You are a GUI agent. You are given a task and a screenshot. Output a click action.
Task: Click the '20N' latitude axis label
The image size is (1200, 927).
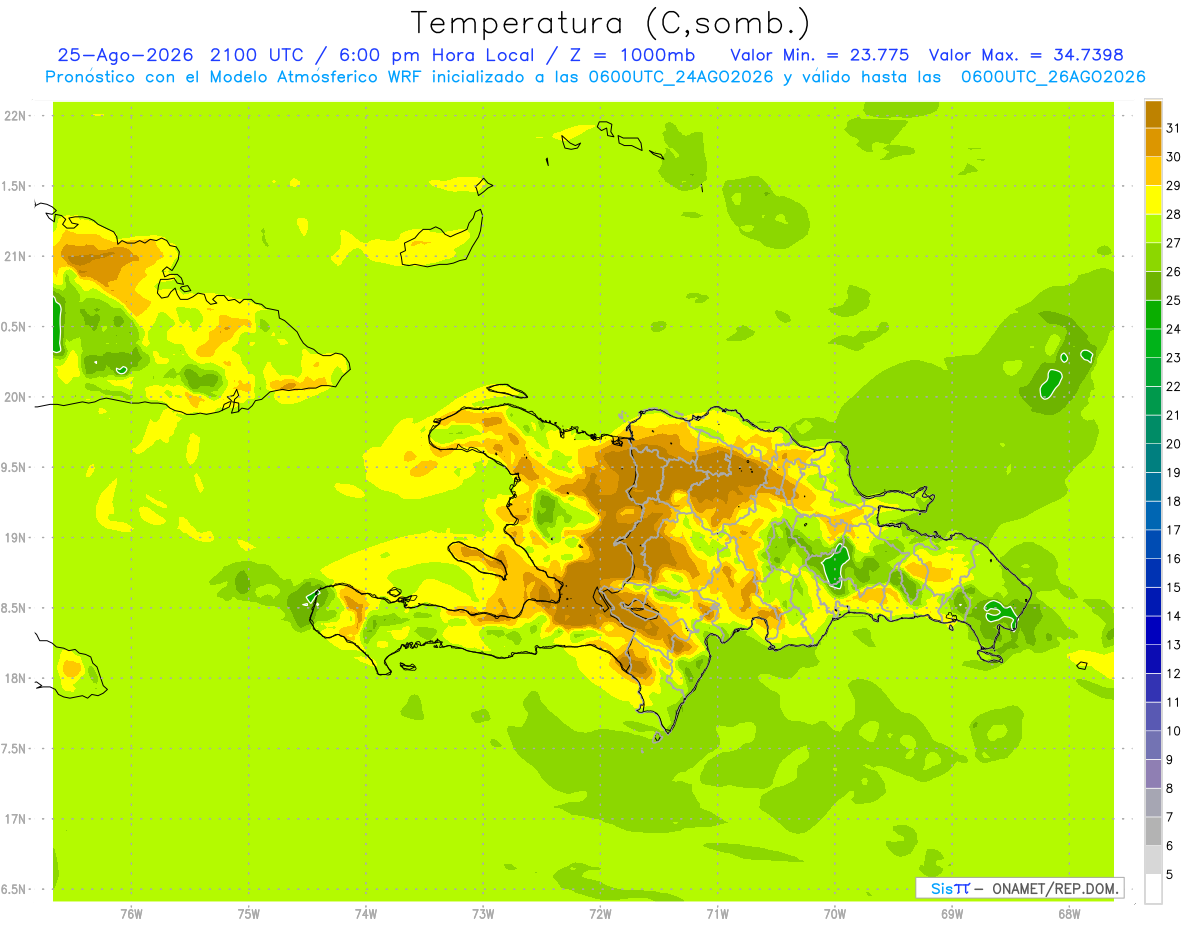(x=15, y=397)
